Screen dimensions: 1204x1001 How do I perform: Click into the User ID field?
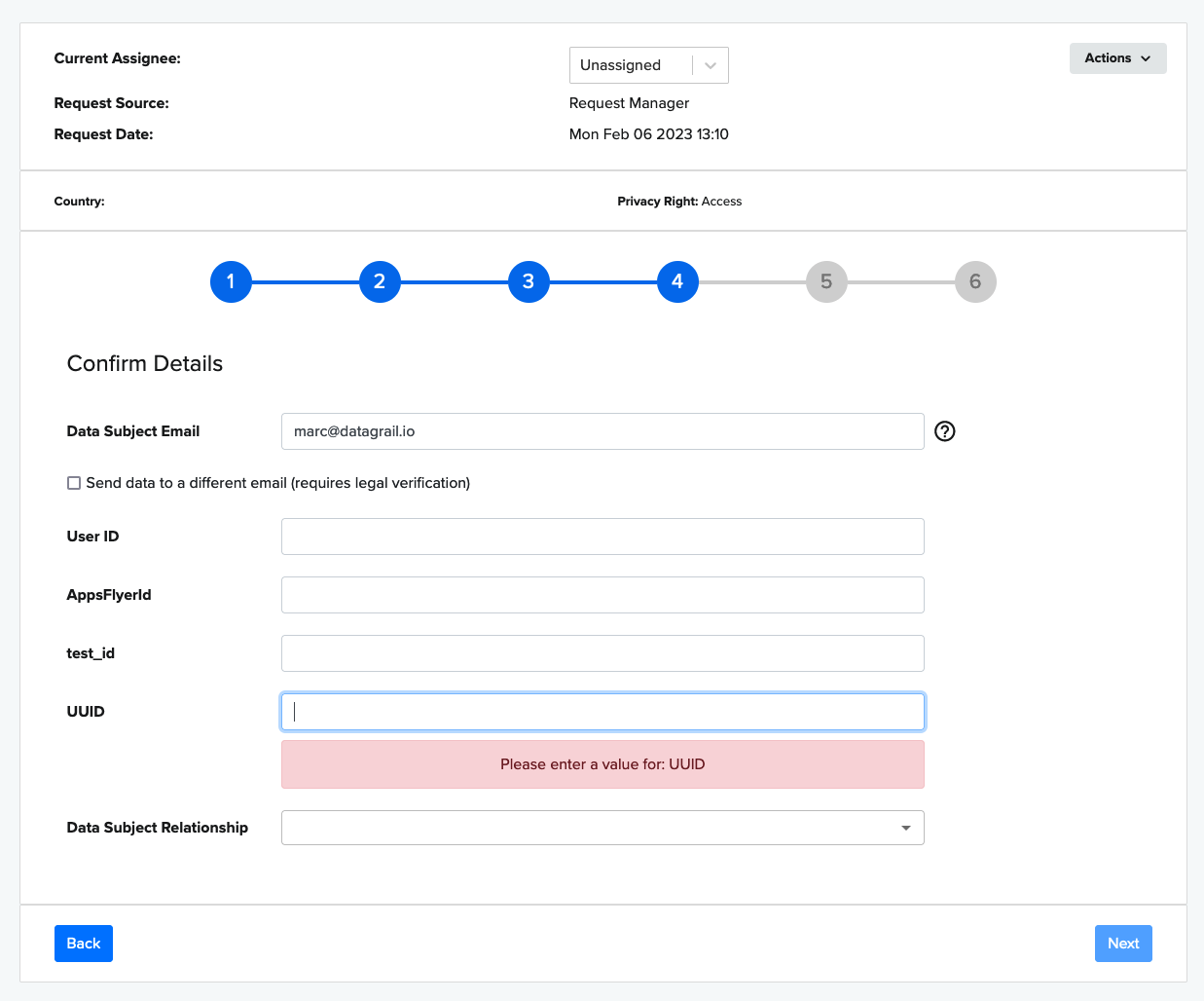[602, 537]
